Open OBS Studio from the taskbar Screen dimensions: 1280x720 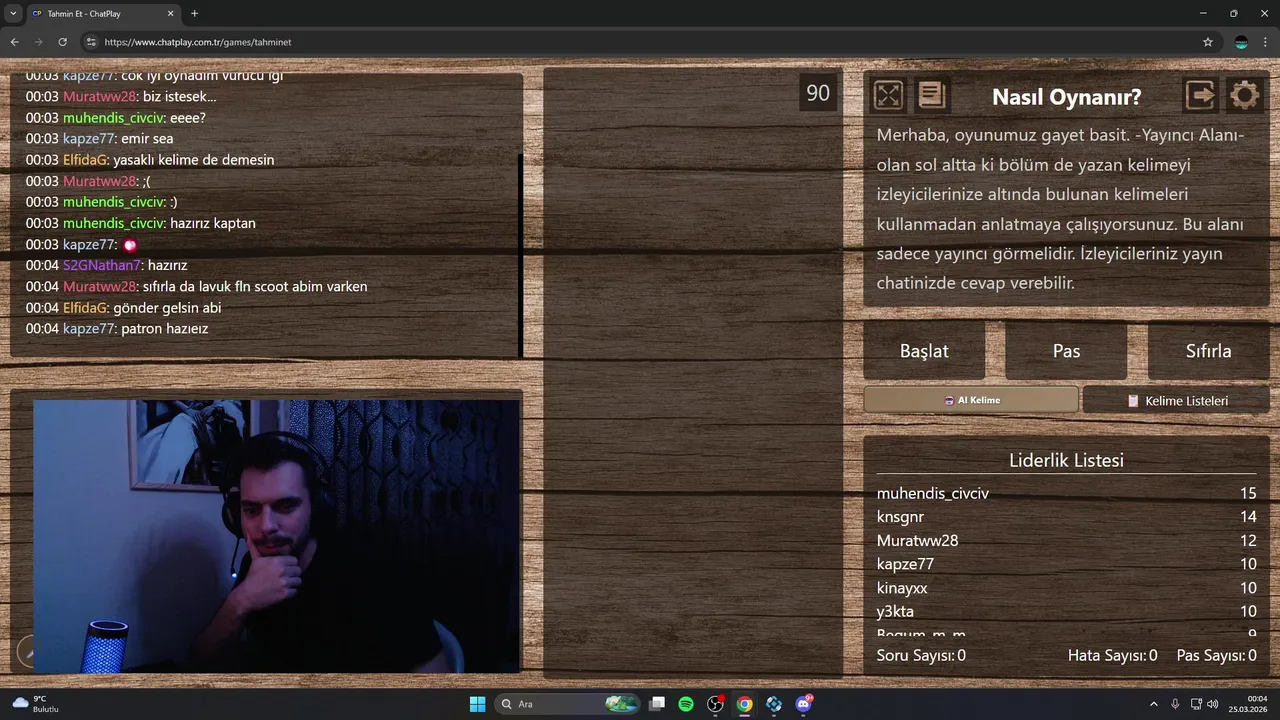pos(715,704)
